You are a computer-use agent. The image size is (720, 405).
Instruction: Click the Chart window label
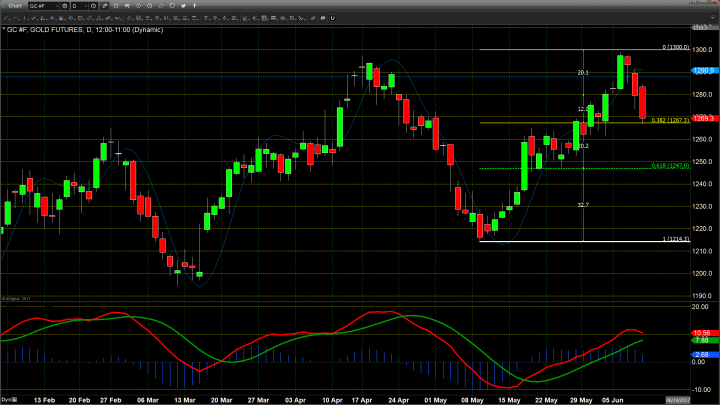pos(15,6)
